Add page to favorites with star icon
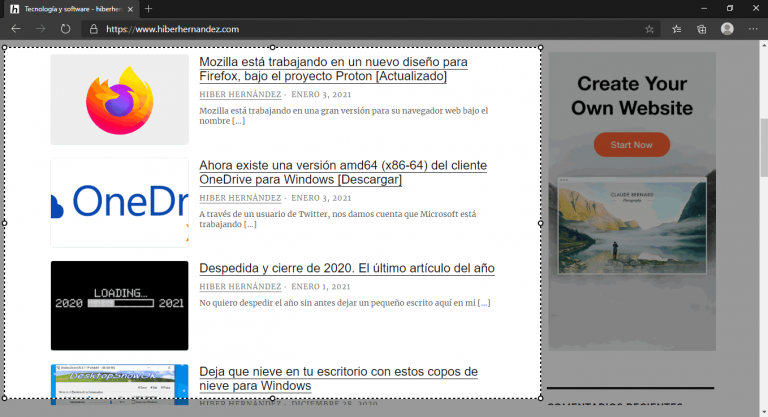Viewport: 768px width, 417px height. click(649, 29)
